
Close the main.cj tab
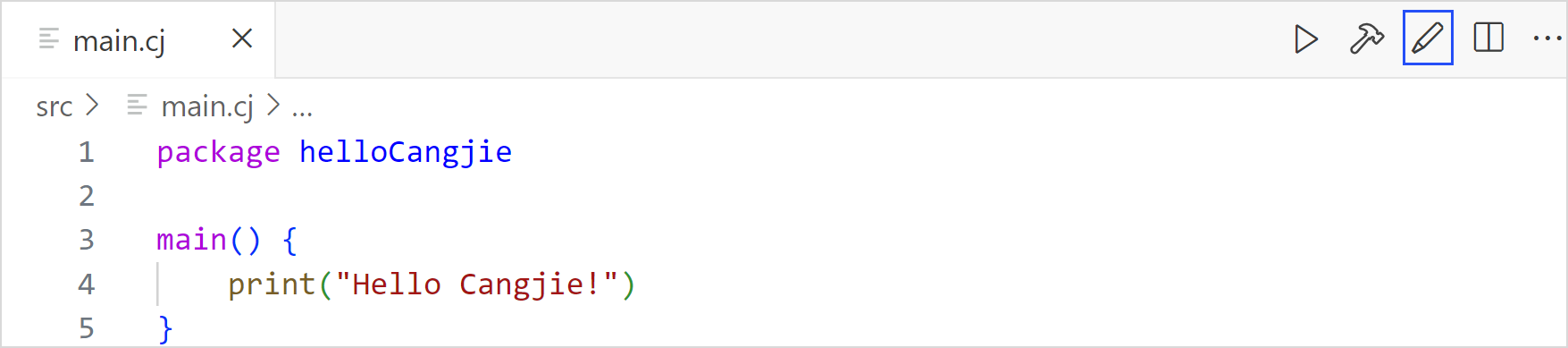pyautogui.click(x=242, y=38)
